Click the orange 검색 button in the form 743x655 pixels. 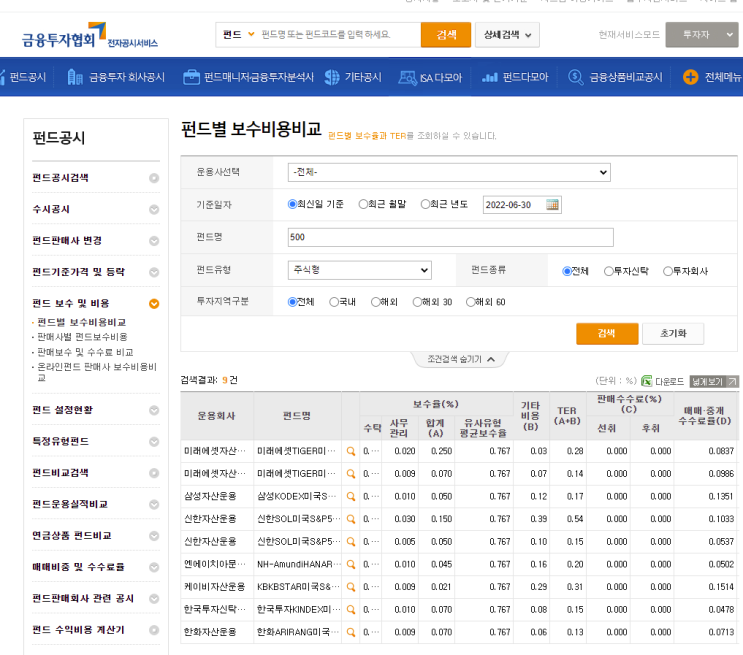click(607, 333)
